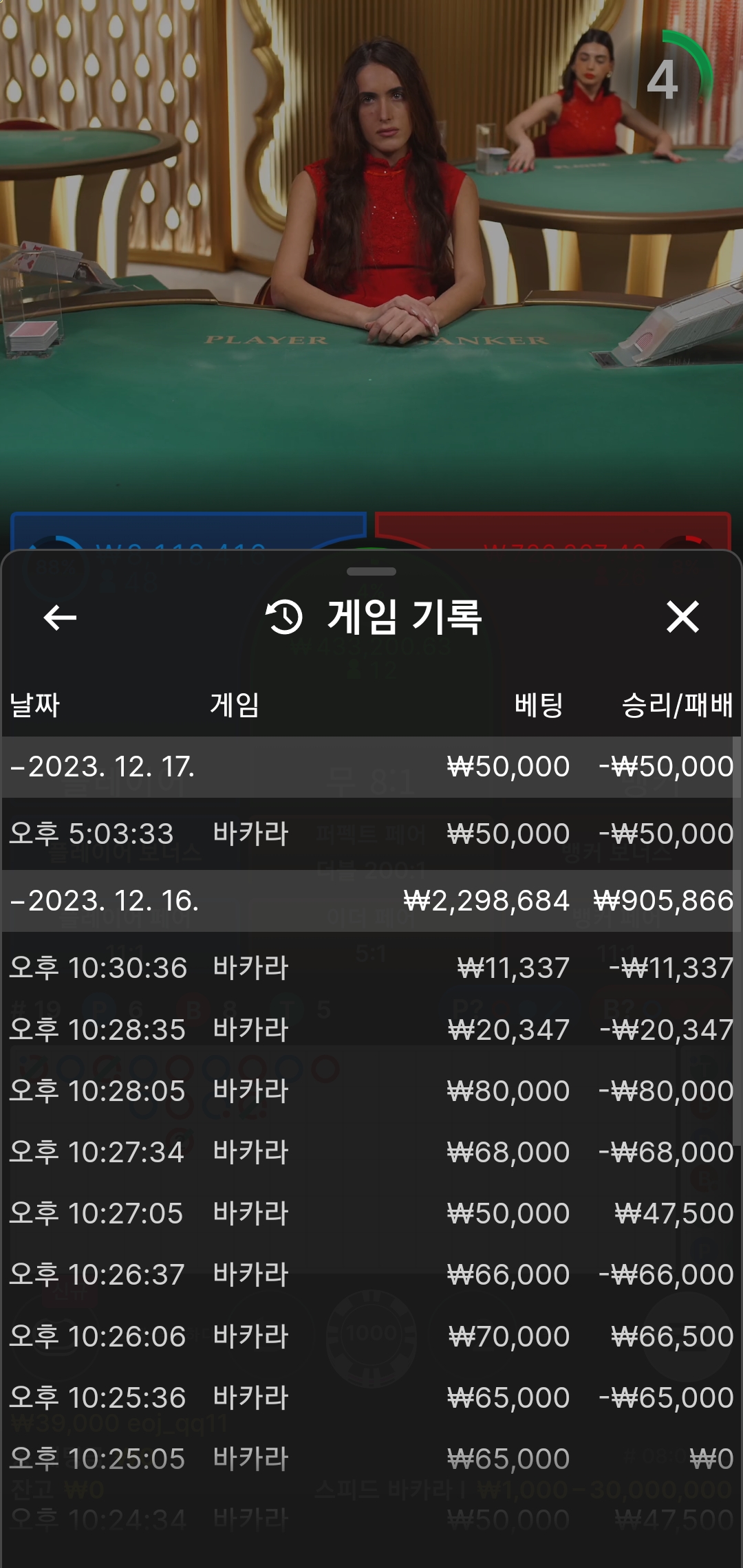
Task: Tap the ₩2,298,684 bet total for 12. 16.
Action: pyautogui.click(x=486, y=901)
